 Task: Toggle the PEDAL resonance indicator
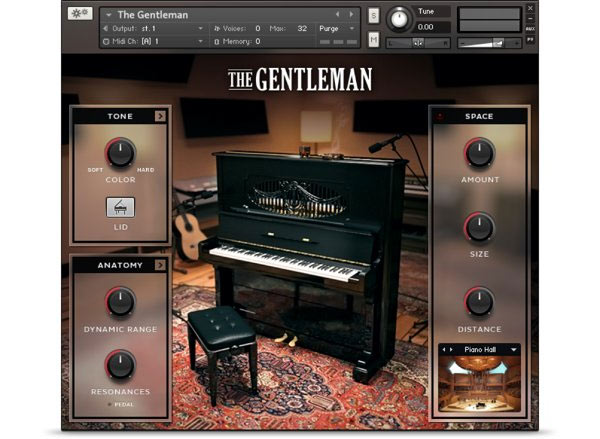[109, 405]
